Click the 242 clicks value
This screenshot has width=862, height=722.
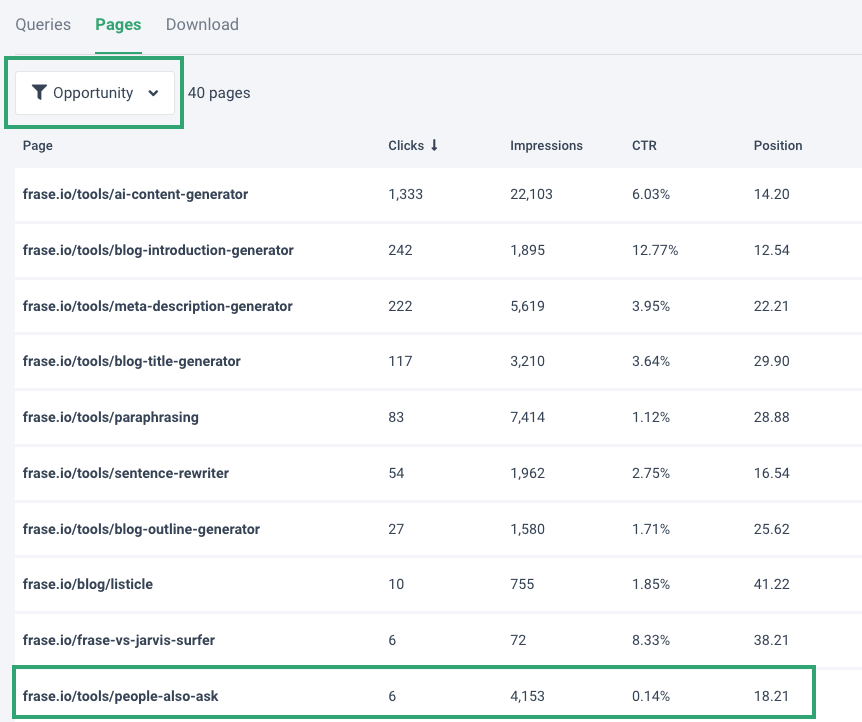[x=400, y=251]
